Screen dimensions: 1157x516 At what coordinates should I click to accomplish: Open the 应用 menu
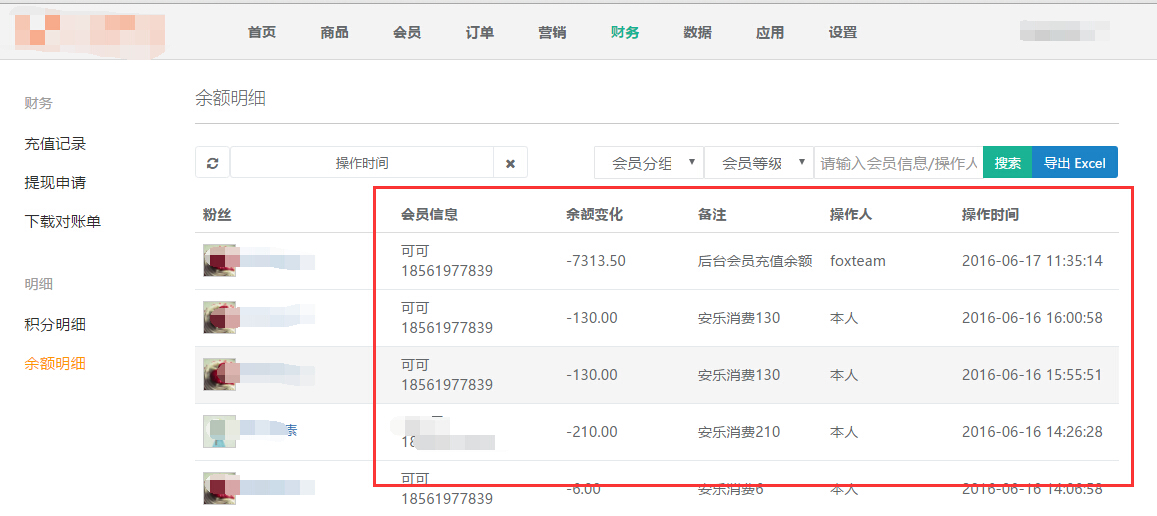770,32
